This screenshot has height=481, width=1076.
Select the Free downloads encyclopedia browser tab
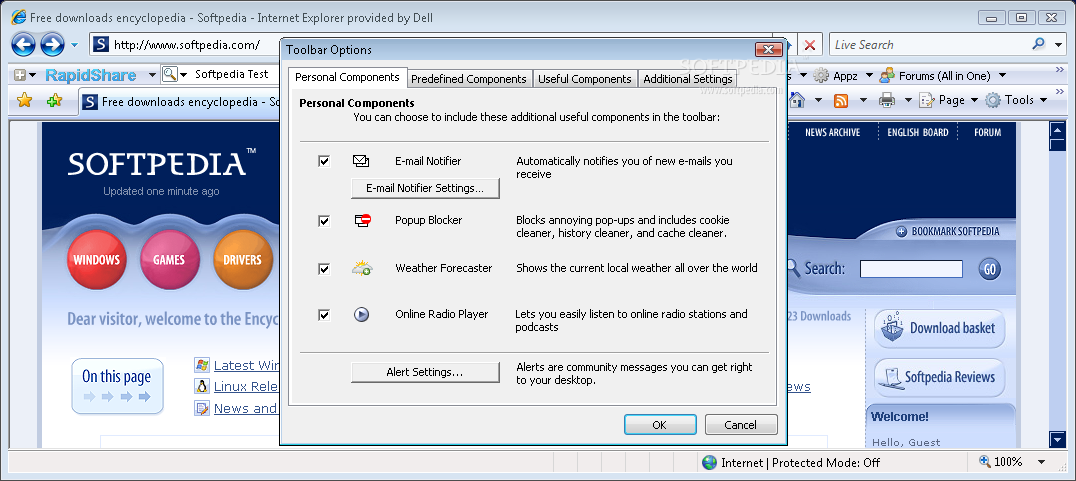point(182,102)
